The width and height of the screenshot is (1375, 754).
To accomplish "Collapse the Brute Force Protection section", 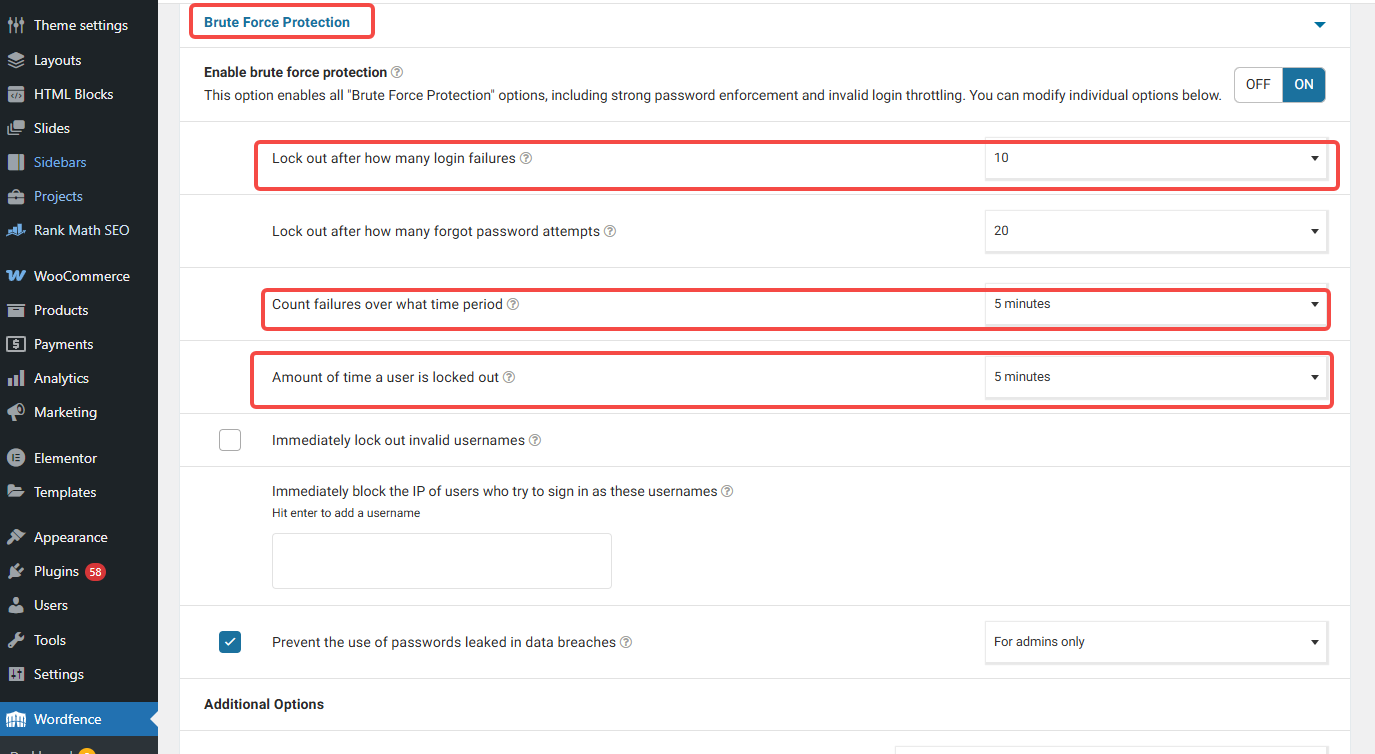I will point(1319,24).
